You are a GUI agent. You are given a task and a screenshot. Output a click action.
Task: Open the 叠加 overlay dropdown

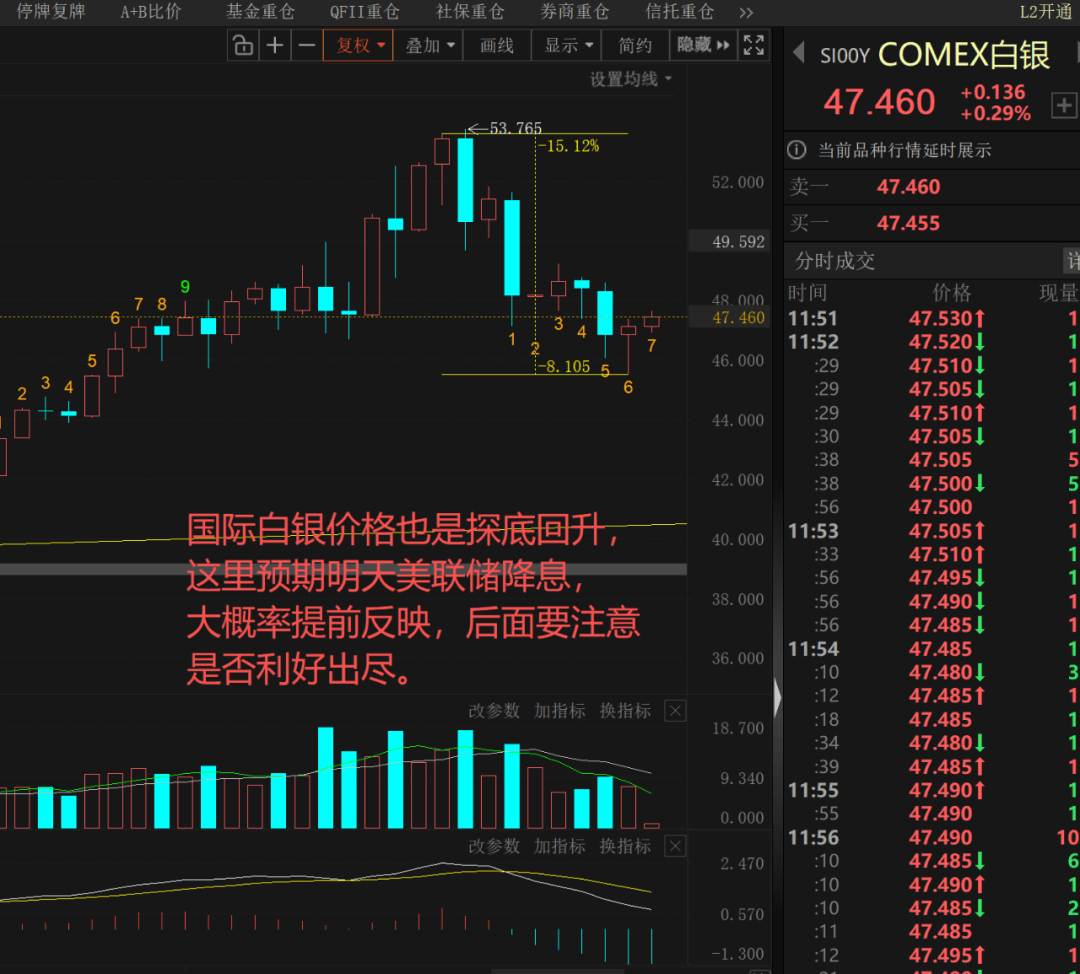point(429,45)
